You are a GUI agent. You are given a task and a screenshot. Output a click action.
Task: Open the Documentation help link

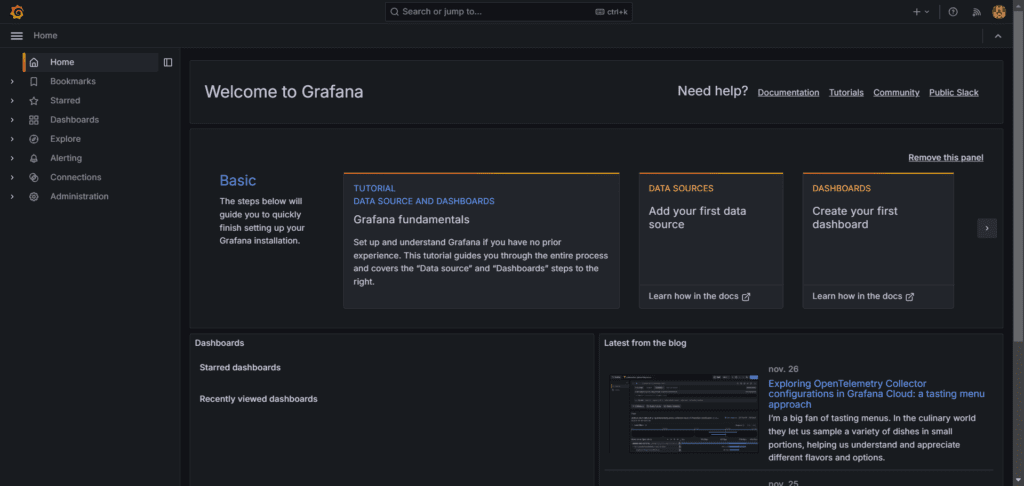tap(788, 93)
